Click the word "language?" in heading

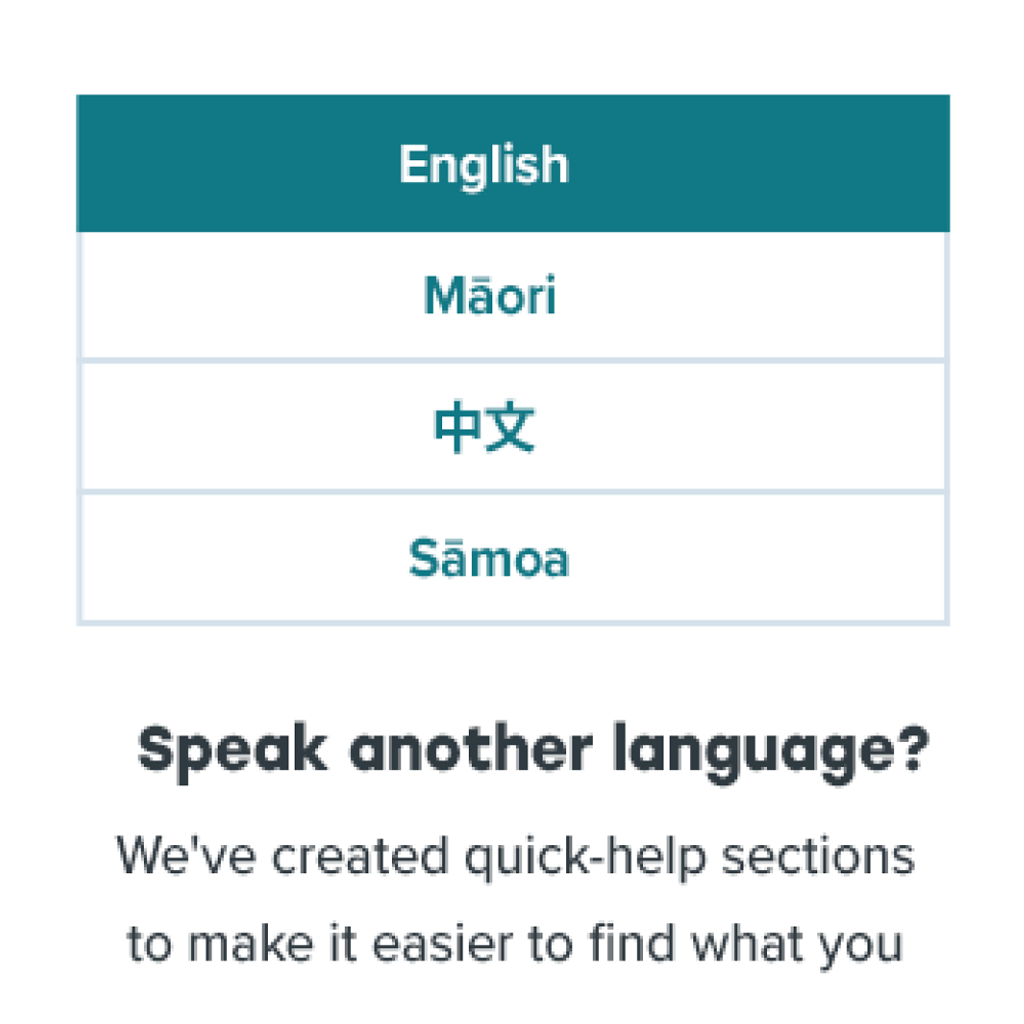pyautogui.click(x=771, y=752)
